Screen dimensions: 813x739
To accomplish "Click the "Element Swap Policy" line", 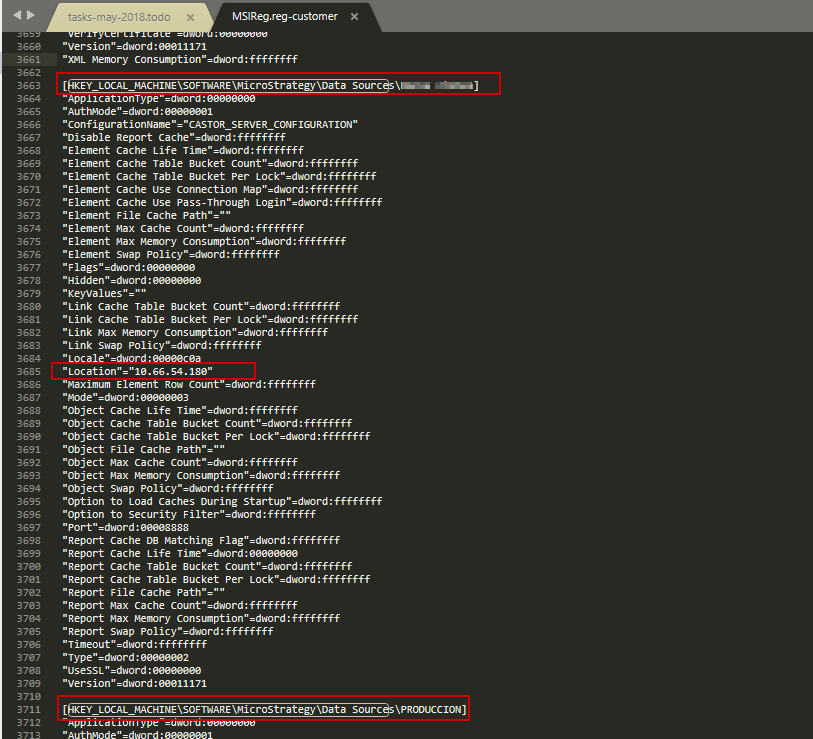I will 171,255.
